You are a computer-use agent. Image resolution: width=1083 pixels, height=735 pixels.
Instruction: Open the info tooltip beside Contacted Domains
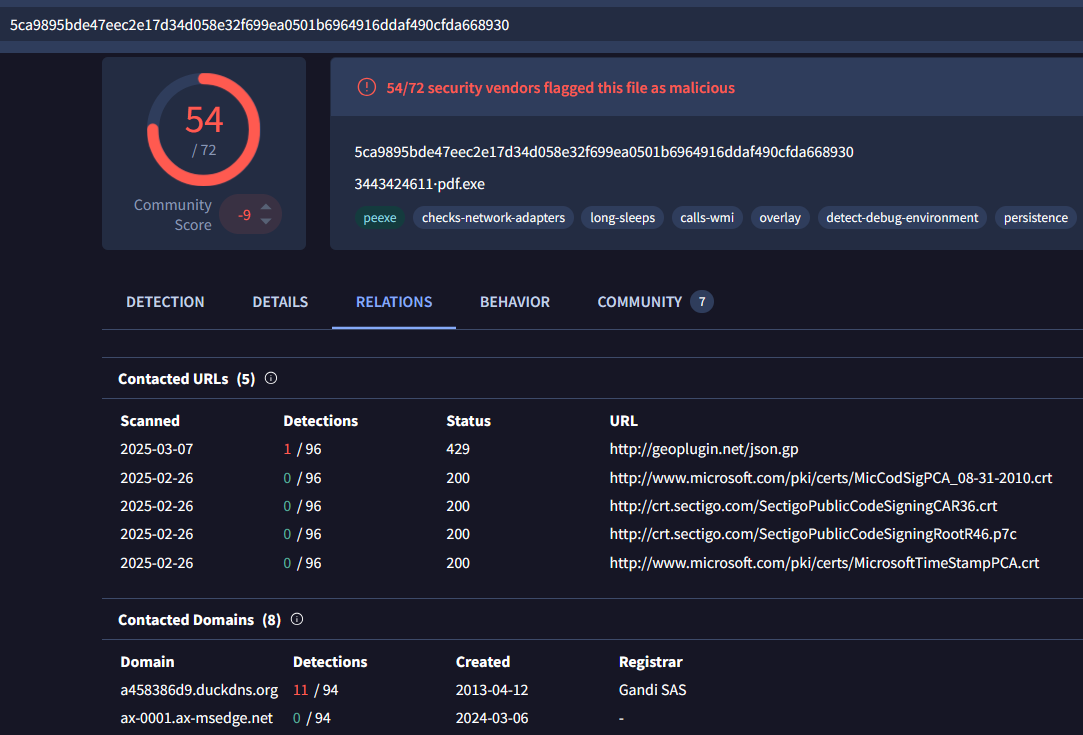click(x=296, y=619)
